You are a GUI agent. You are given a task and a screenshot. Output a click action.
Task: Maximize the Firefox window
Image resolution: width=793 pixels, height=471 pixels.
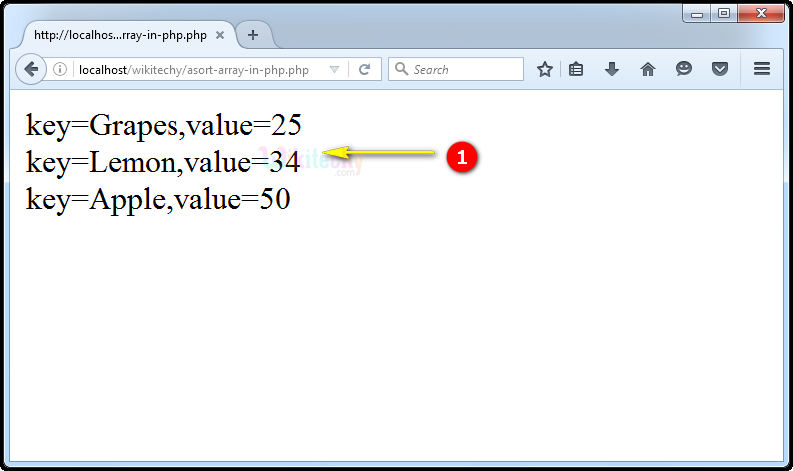(724, 12)
